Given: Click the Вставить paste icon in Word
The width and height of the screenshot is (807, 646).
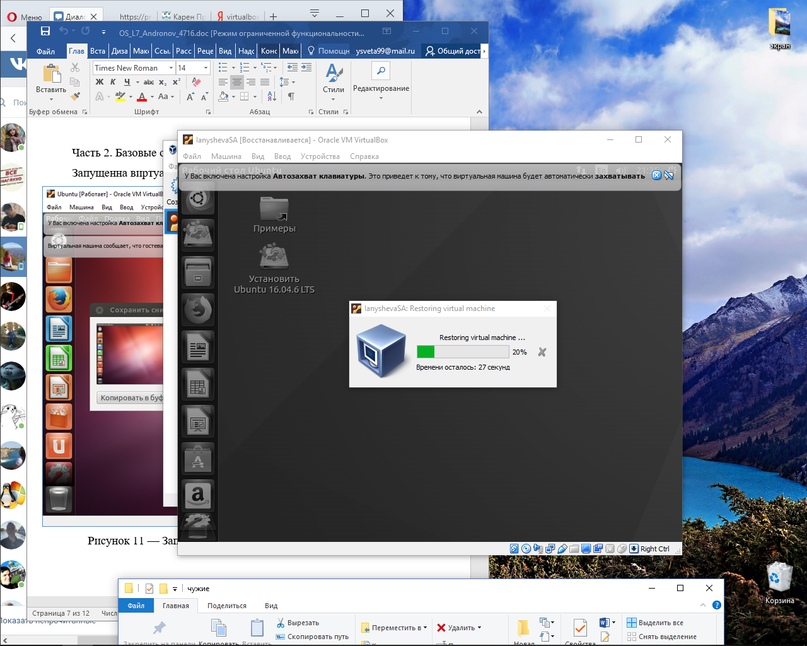Looking at the screenshot, I should (50, 73).
